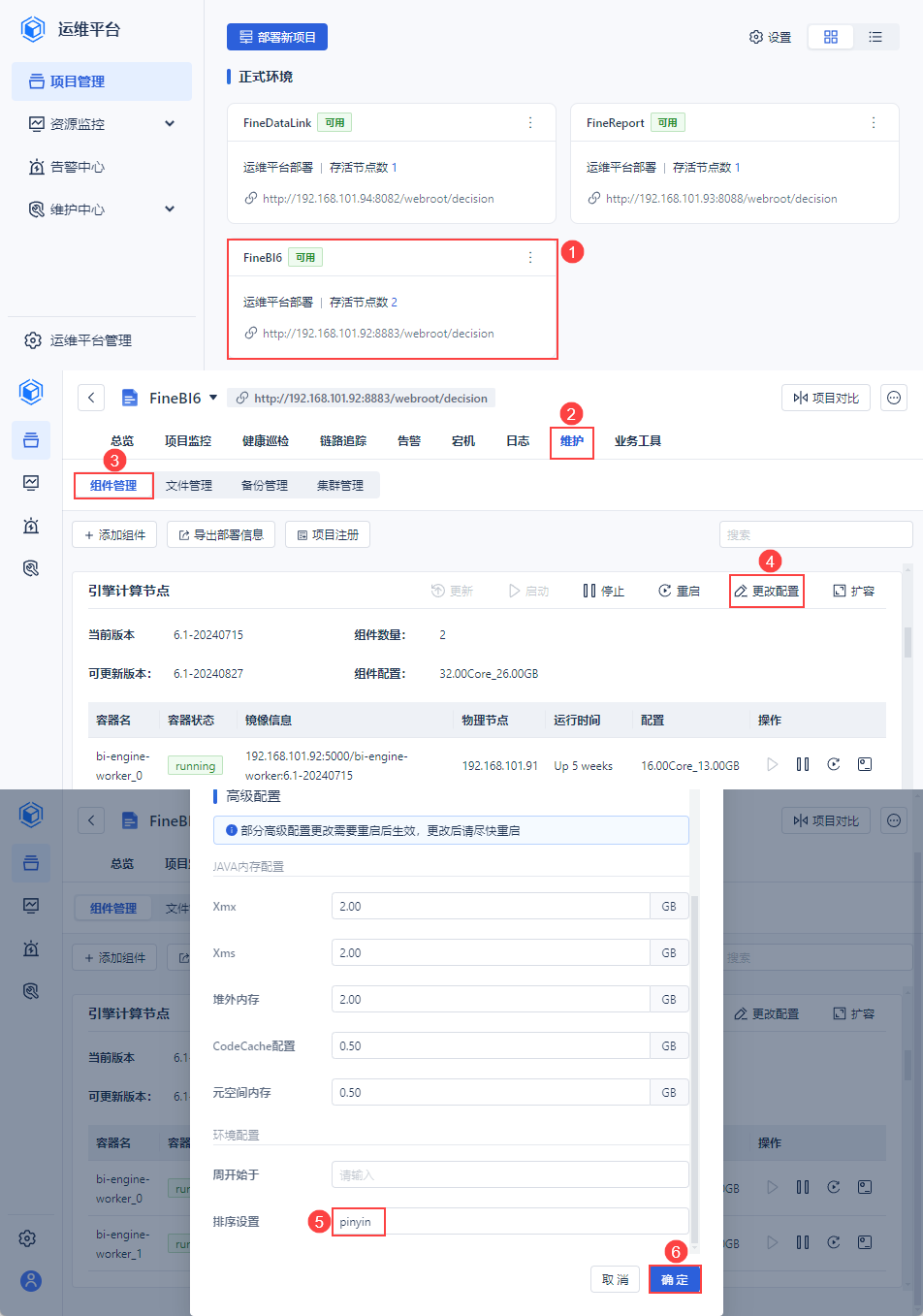Click the monitoring chart icon in the collapsed sidebar

pyautogui.click(x=31, y=483)
